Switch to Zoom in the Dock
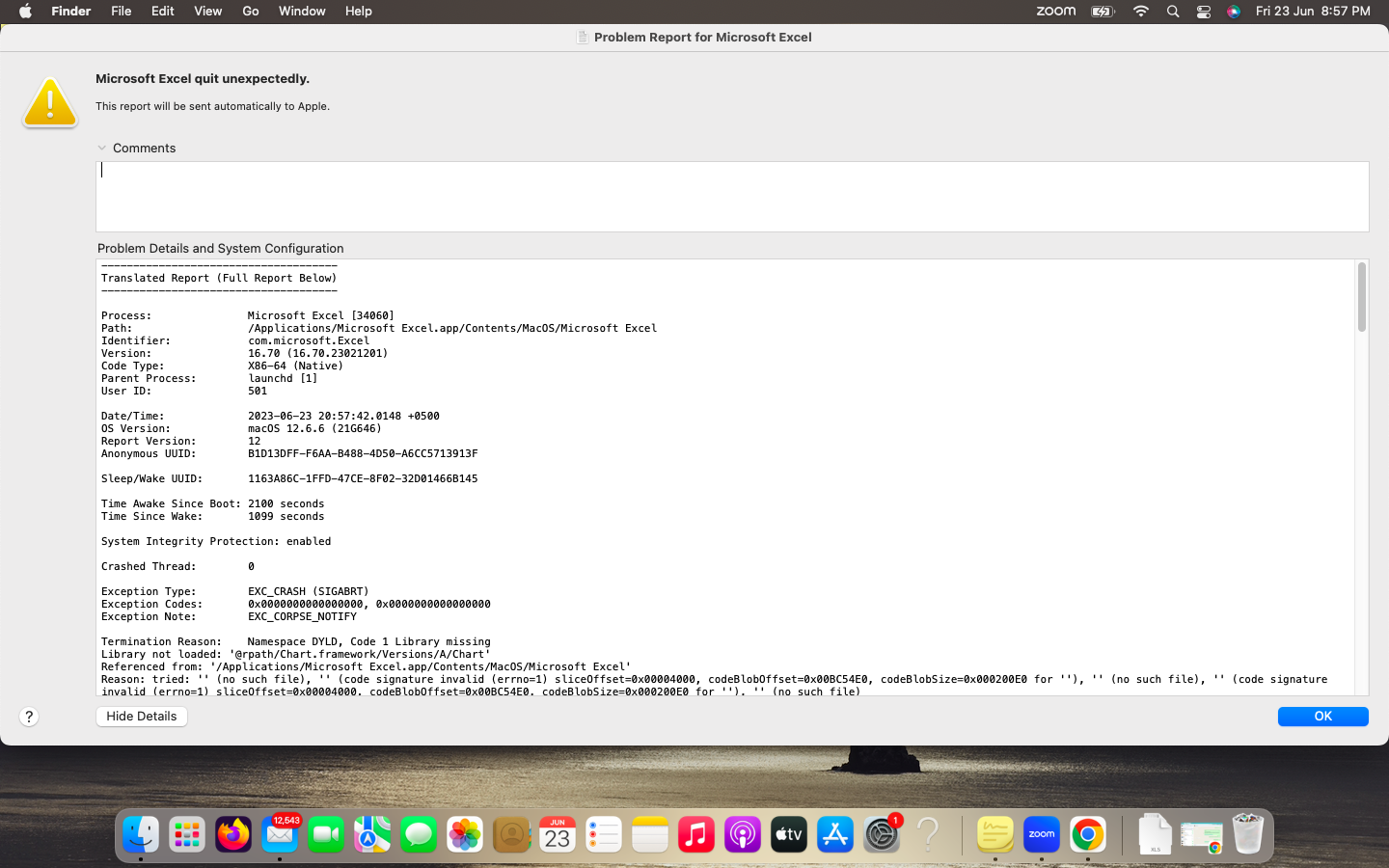The image size is (1389, 868). tap(1042, 834)
